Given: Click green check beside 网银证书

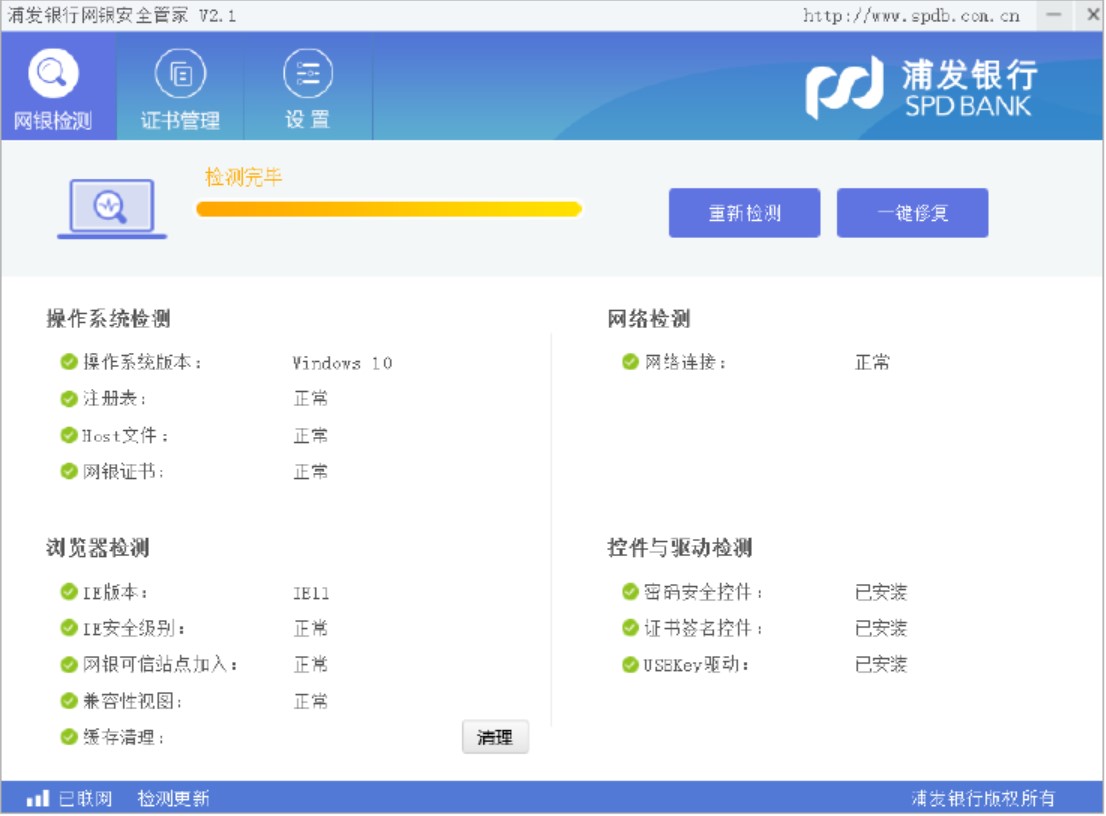Looking at the screenshot, I should click(x=68, y=471).
